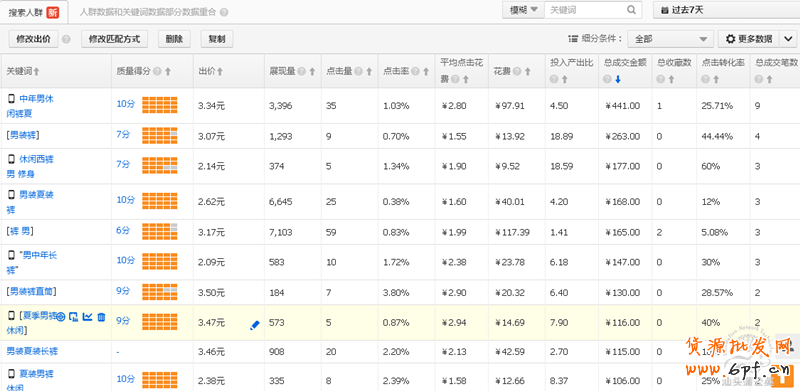
Task: Open keyword link 夏装男裤休闲
Action: tap(31, 380)
